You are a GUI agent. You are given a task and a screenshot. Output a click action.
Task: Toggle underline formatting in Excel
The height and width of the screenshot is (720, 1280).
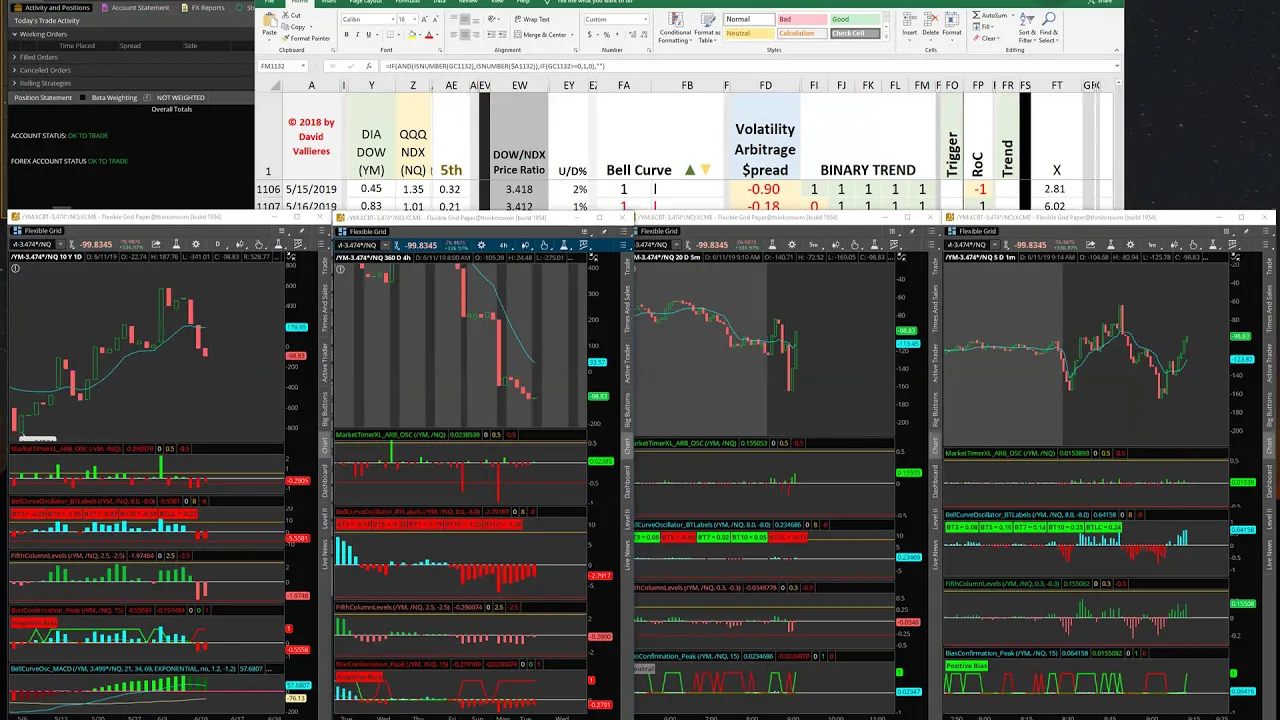pos(369,35)
